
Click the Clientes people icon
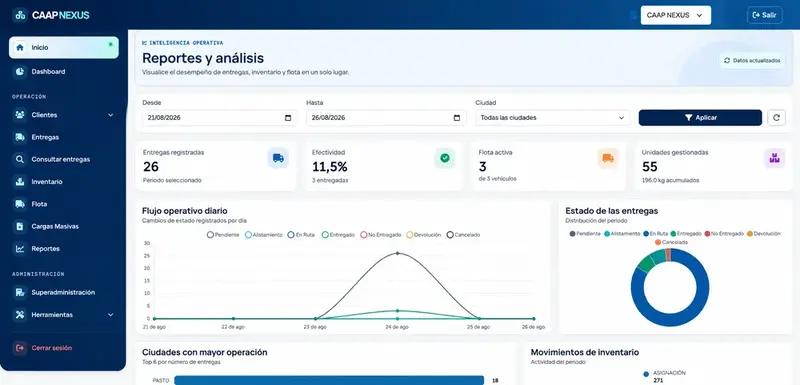20,115
